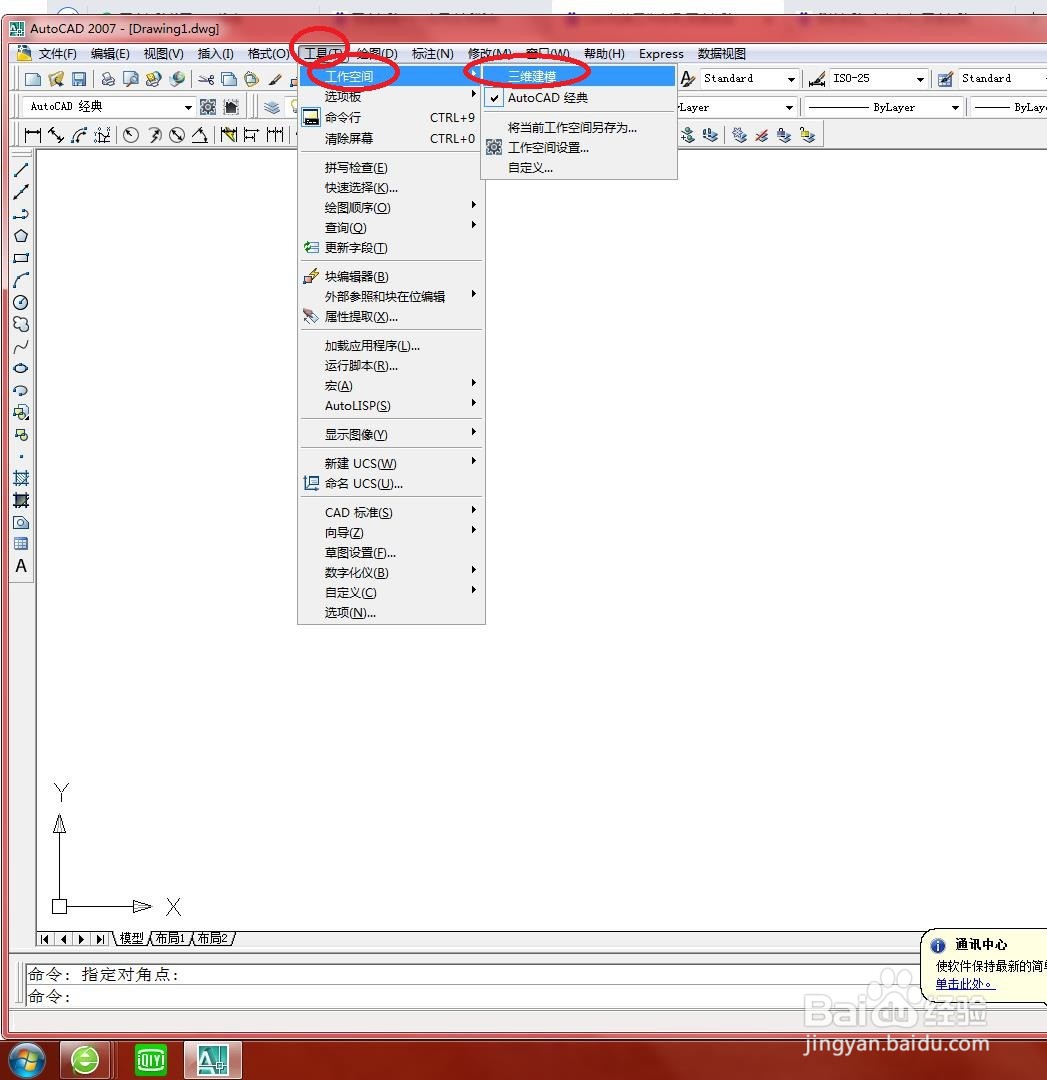The image size is (1047, 1080).
Task: Select the Hatch tool
Action: tap(21, 478)
